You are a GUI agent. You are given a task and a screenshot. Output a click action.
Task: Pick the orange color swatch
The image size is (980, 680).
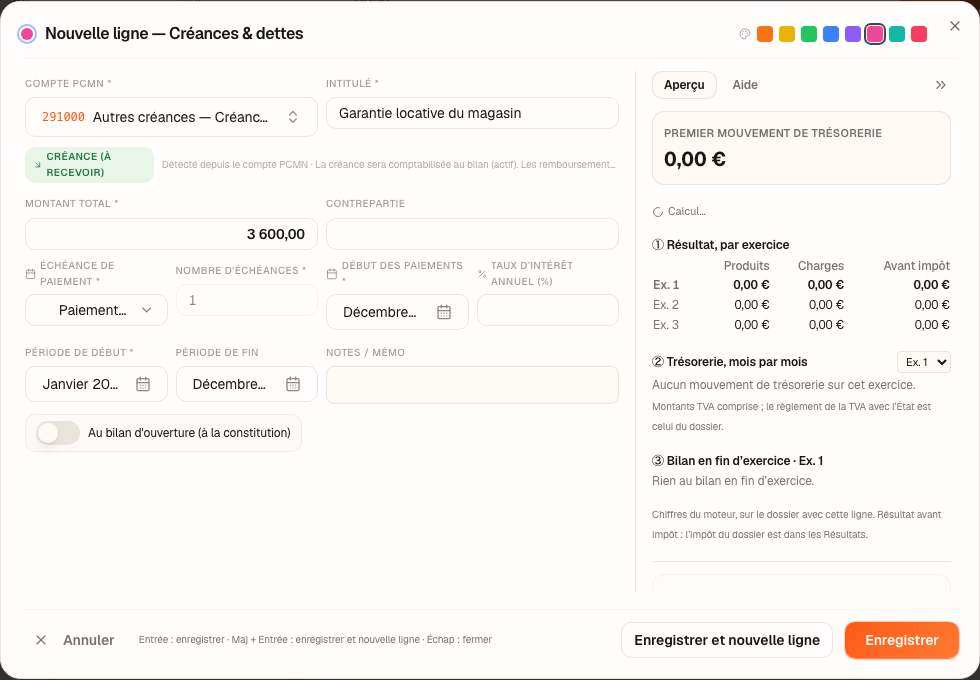point(765,34)
